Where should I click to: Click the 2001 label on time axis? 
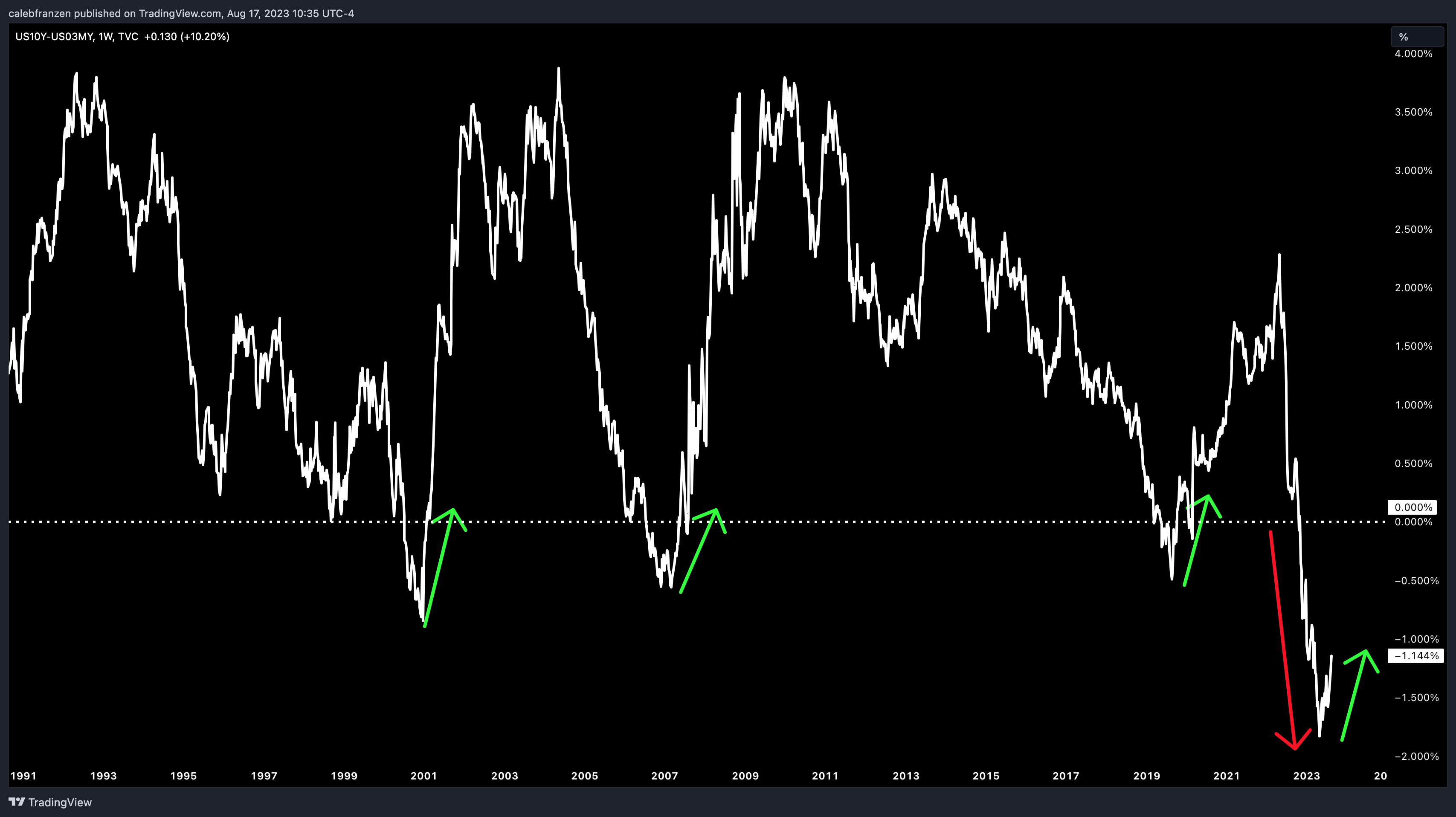[x=424, y=776]
